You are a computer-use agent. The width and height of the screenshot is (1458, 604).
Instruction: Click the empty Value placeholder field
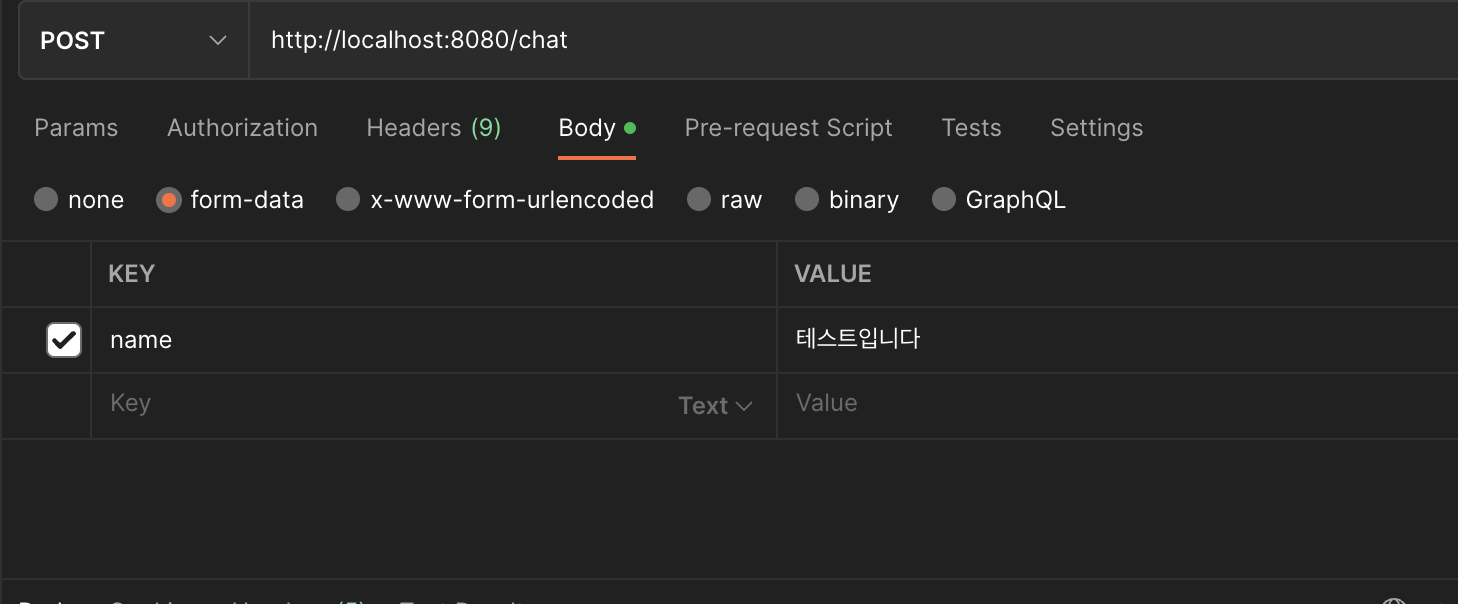click(1100, 404)
